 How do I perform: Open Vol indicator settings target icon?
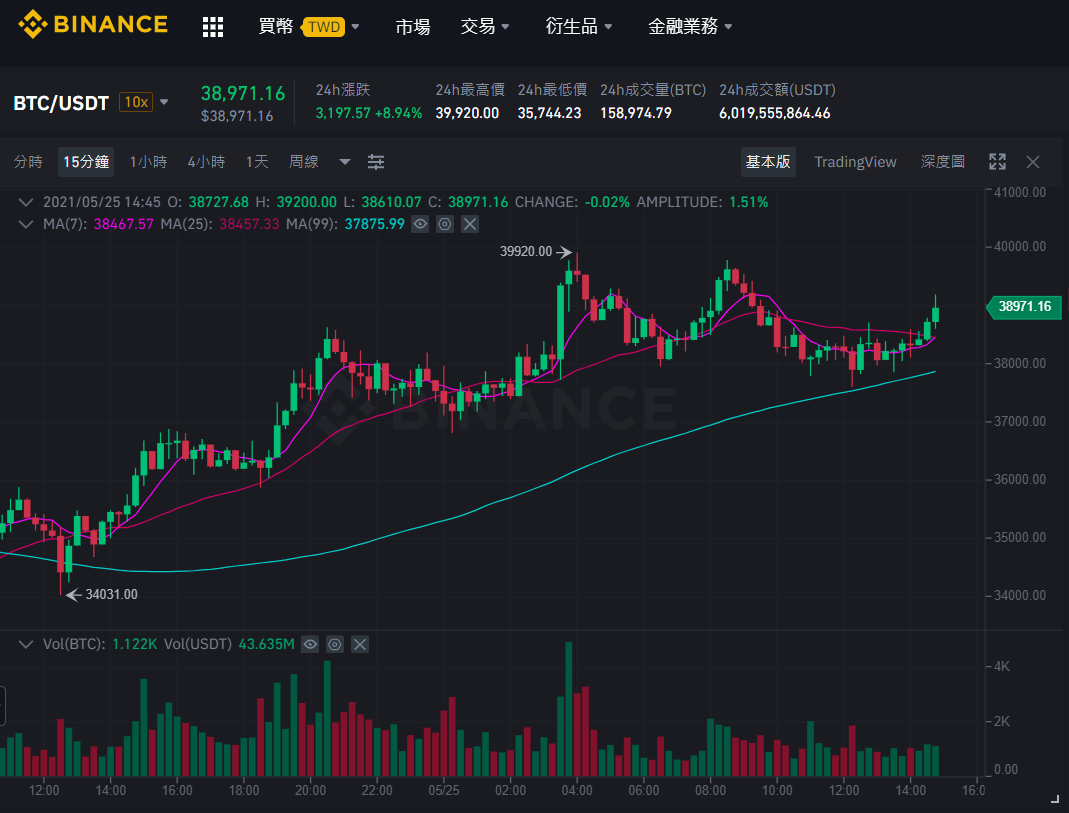click(x=335, y=644)
